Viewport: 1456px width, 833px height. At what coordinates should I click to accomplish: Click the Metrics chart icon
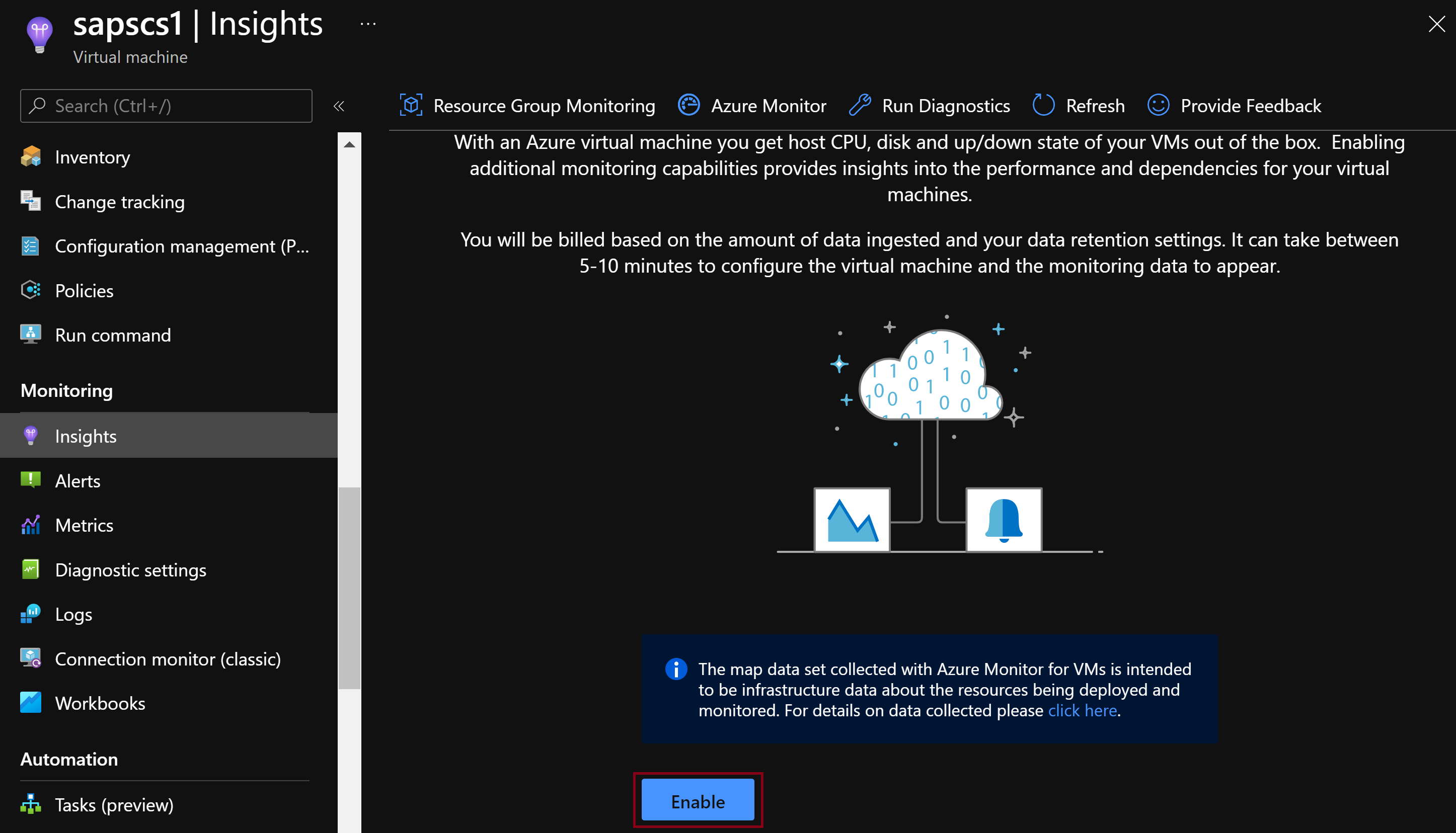point(30,525)
